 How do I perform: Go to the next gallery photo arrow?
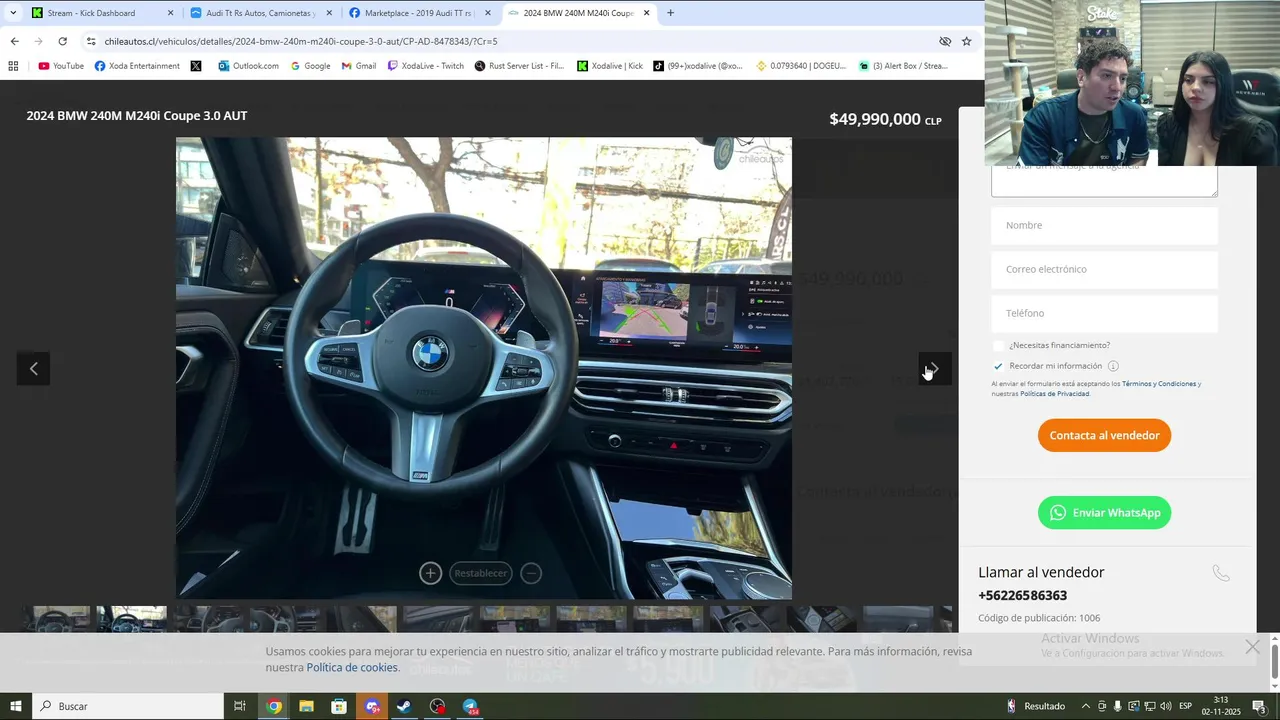[x=935, y=369]
